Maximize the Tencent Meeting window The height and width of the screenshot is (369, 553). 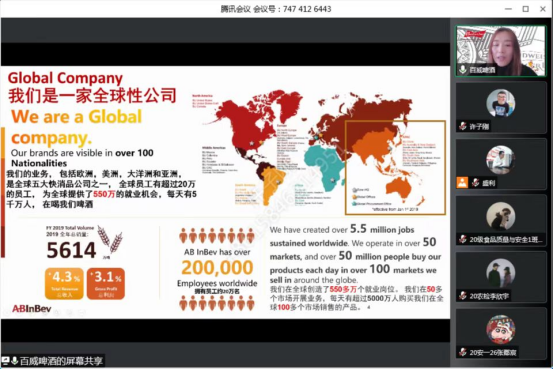[x=525, y=9]
